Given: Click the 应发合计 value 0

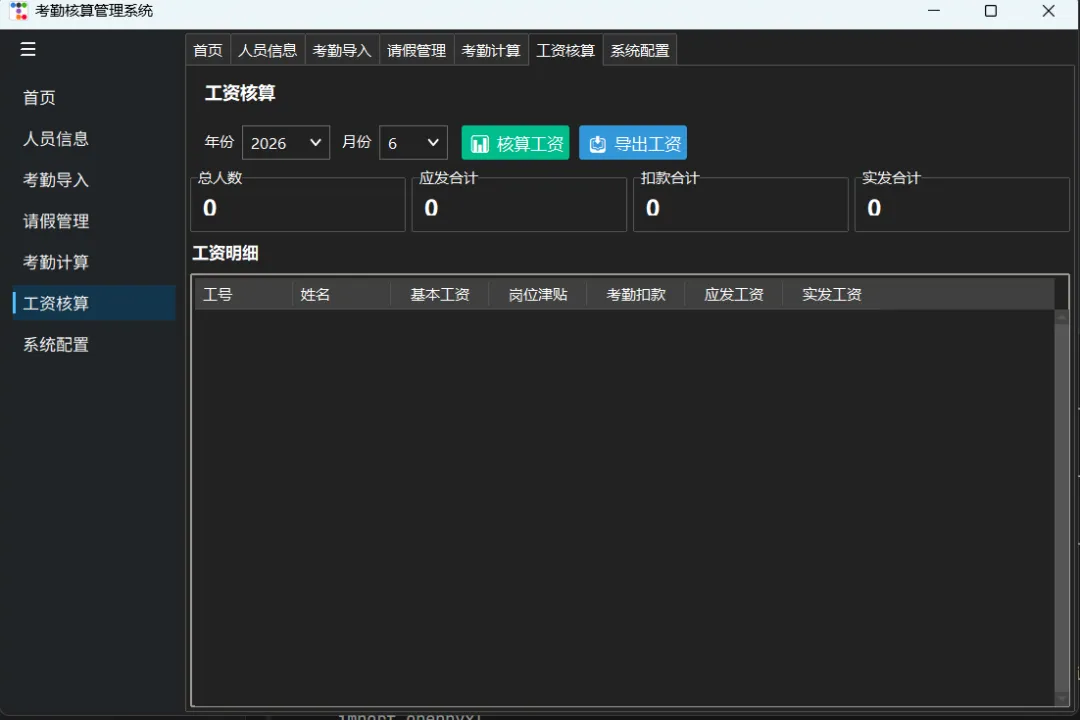Looking at the screenshot, I should point(431,207).
